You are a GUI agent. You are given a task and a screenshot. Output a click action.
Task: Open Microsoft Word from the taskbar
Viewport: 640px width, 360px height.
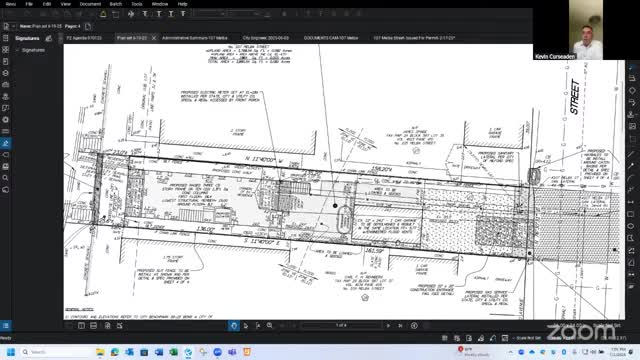pos(159,352)
